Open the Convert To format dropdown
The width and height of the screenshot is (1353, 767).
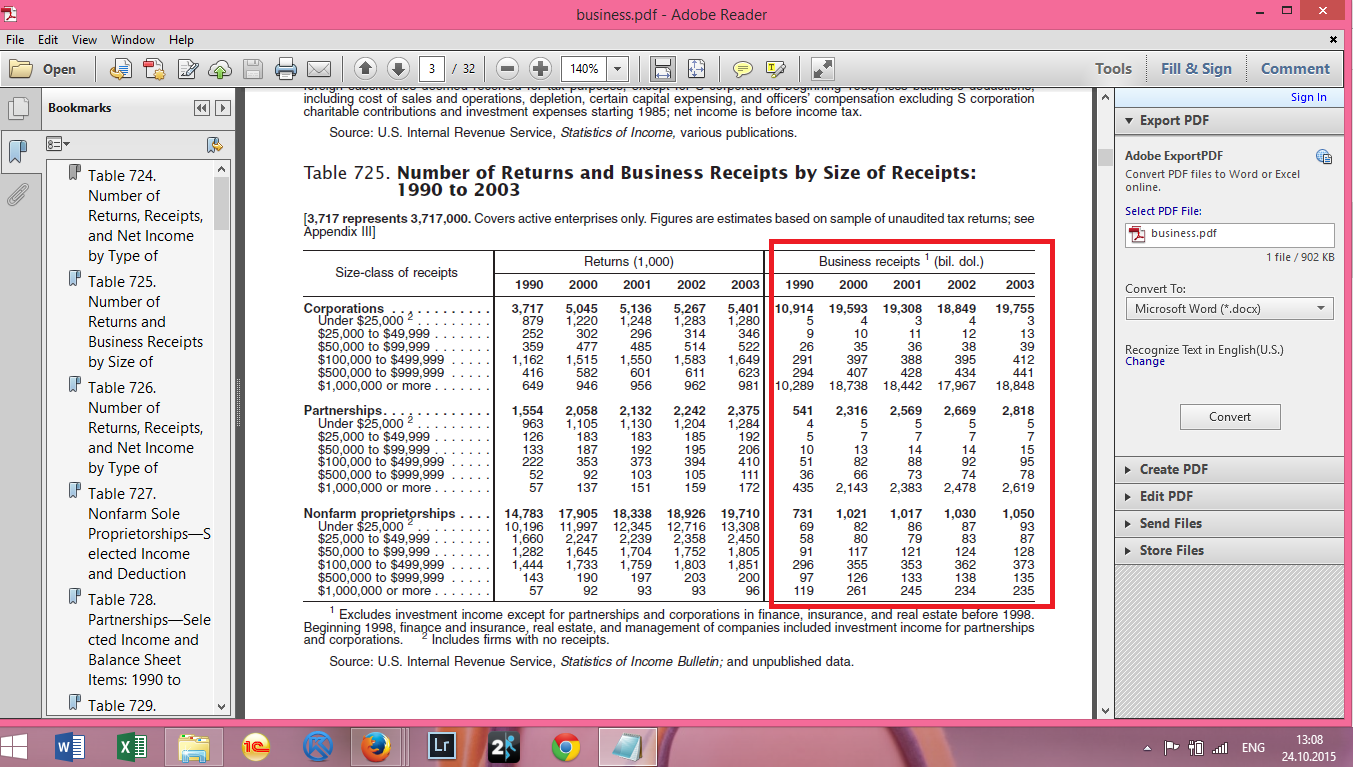(x=1229, y=309)
